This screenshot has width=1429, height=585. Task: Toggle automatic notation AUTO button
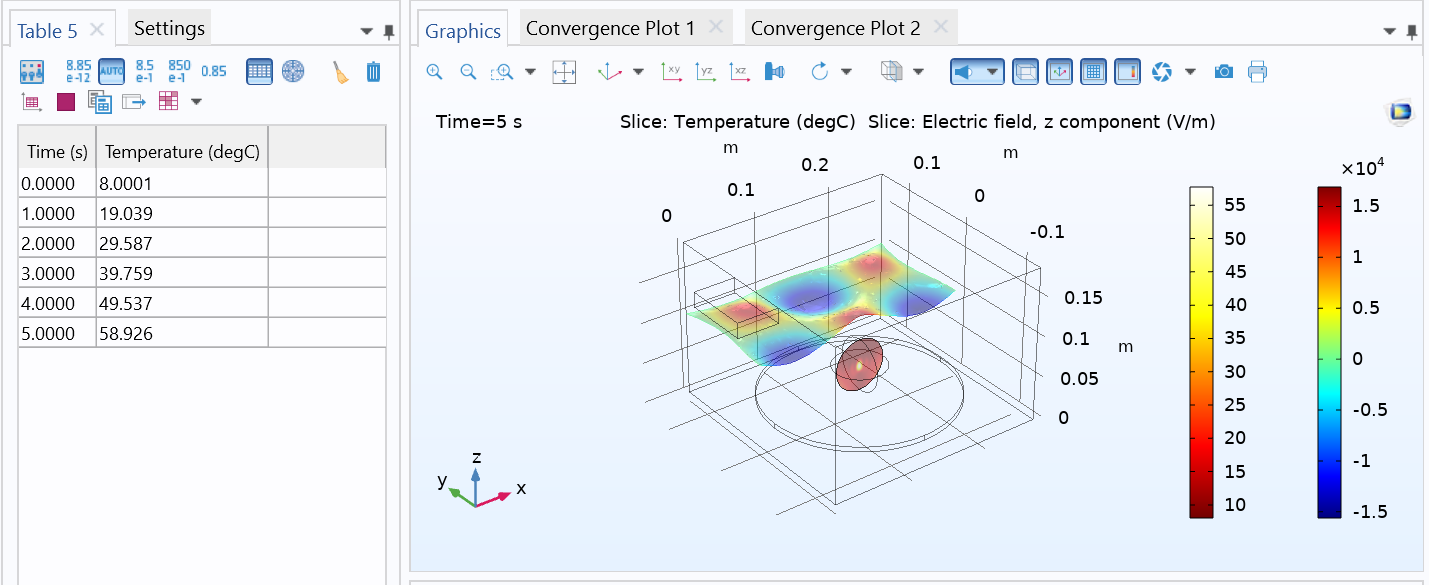111,72
